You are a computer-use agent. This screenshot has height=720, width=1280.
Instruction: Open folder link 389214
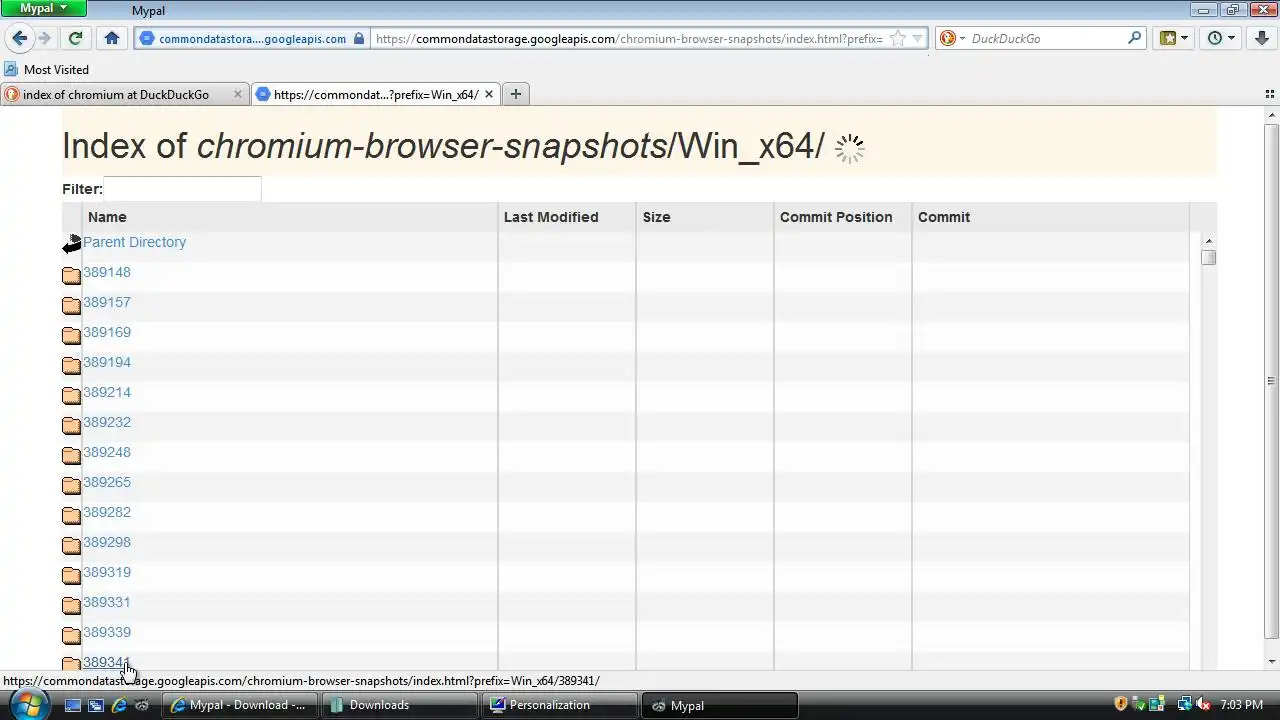tap(107, 392)
